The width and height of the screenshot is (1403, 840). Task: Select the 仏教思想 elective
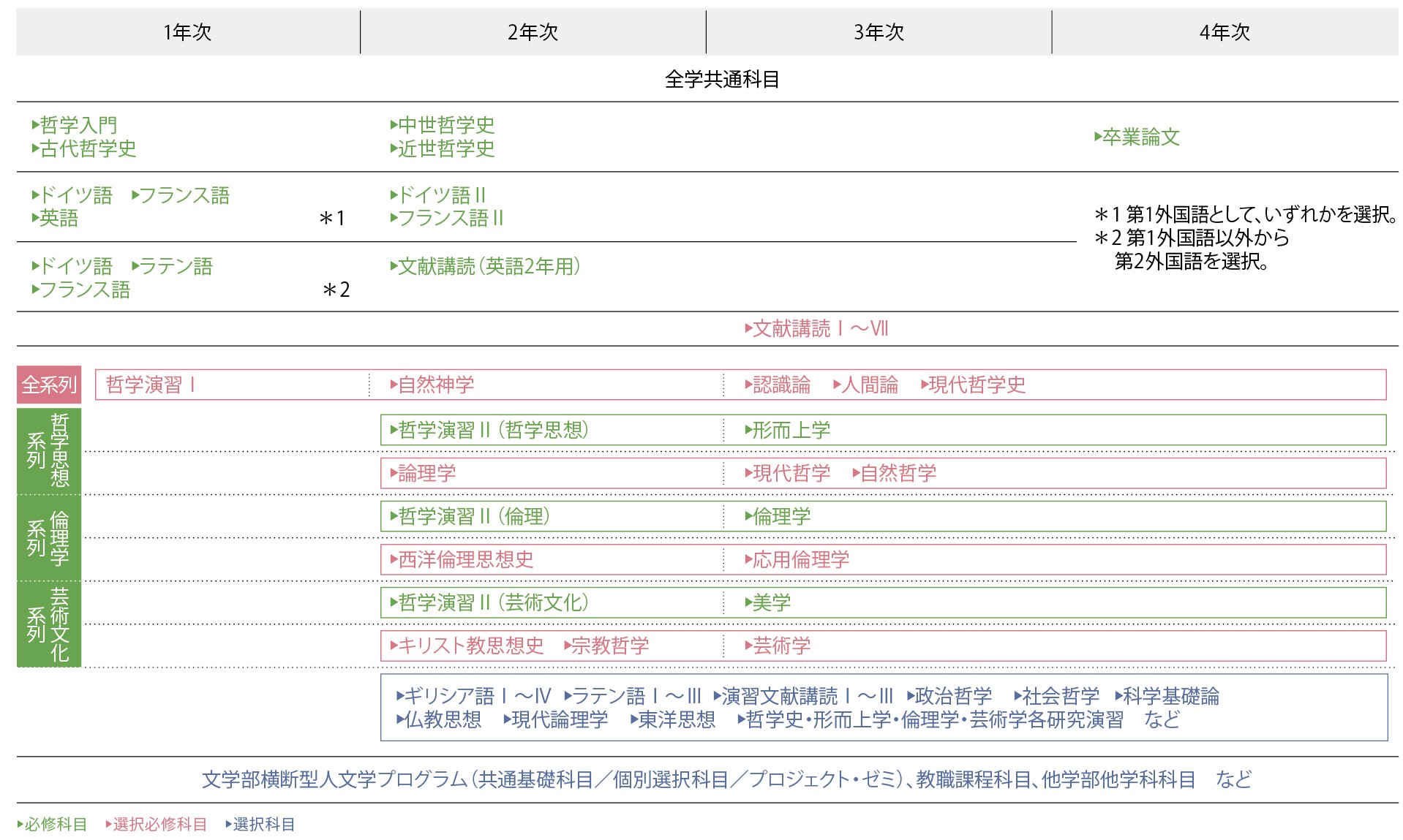point(439,719)
